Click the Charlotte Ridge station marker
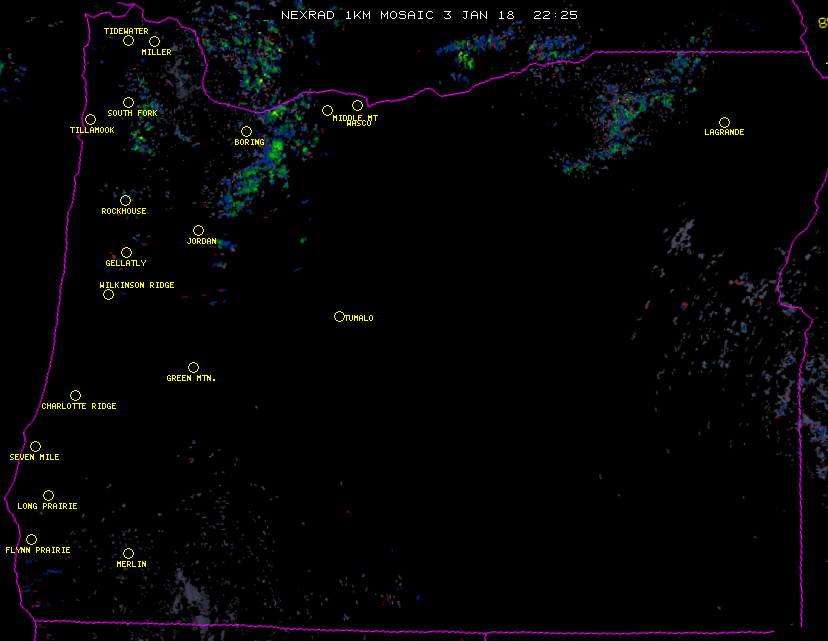 coord(75,395)
